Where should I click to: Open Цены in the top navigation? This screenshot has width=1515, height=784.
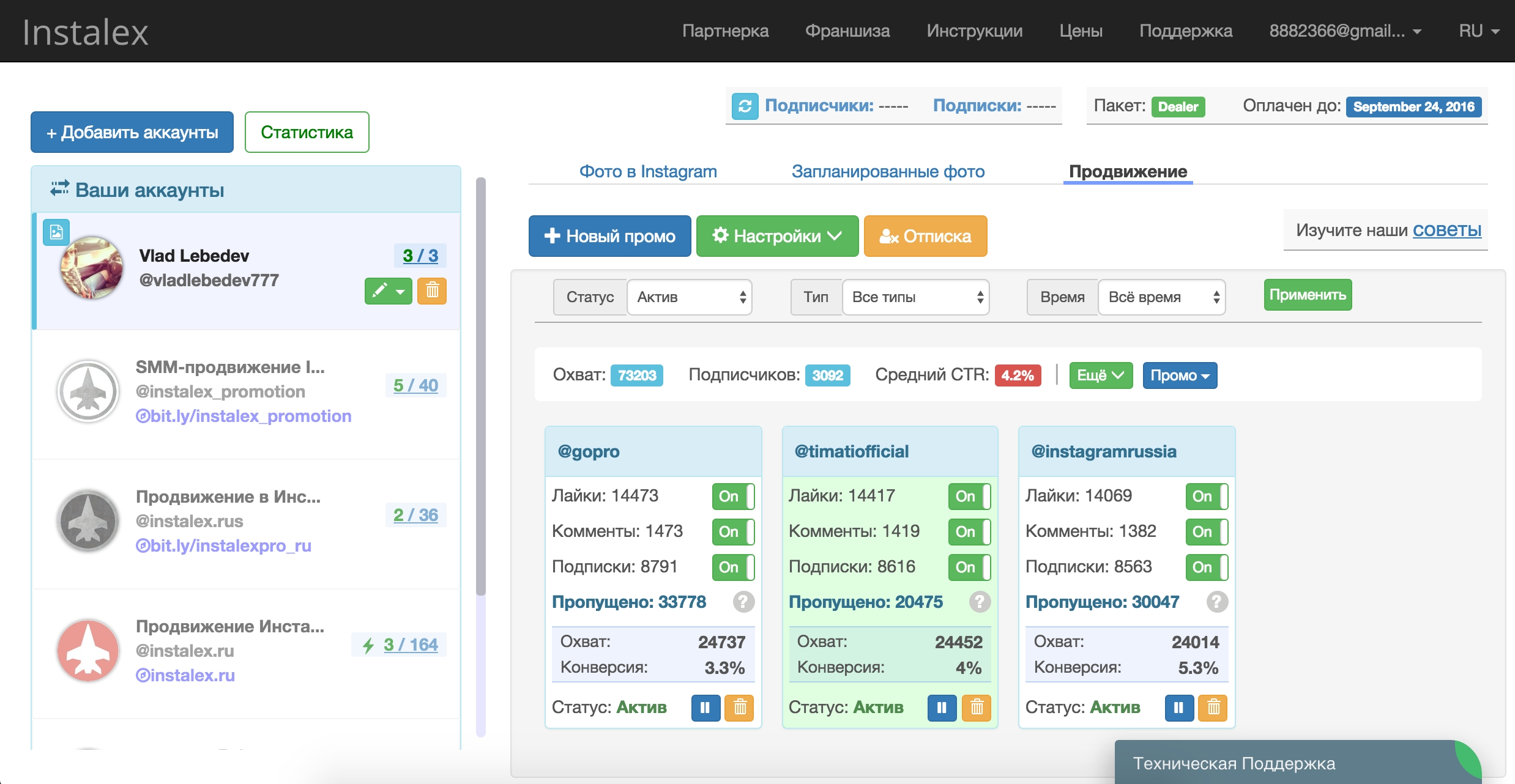1081,31
